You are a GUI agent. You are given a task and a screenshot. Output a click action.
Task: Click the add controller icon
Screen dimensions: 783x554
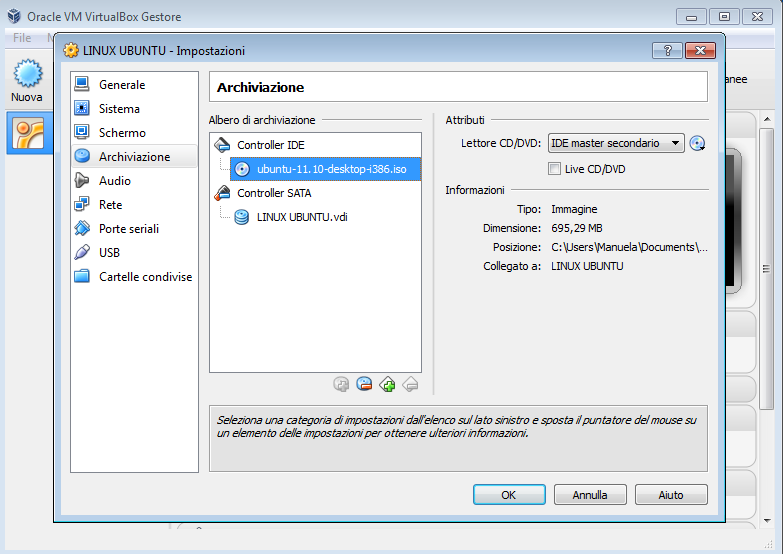click(387, 384)
